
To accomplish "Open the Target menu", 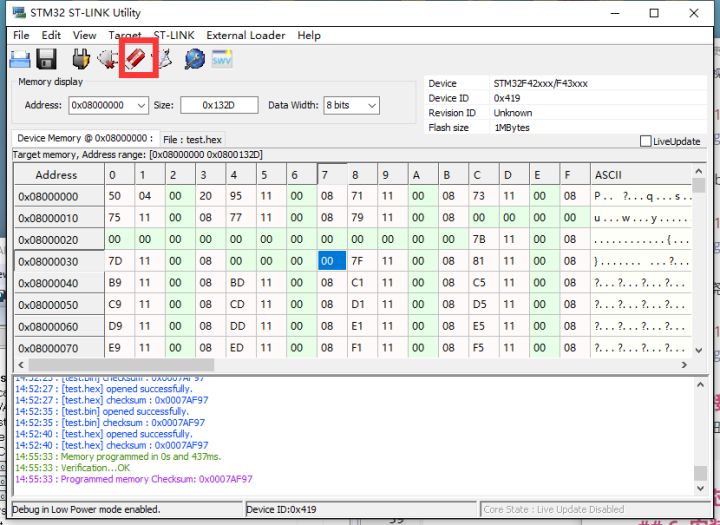I will coord(125,35).
